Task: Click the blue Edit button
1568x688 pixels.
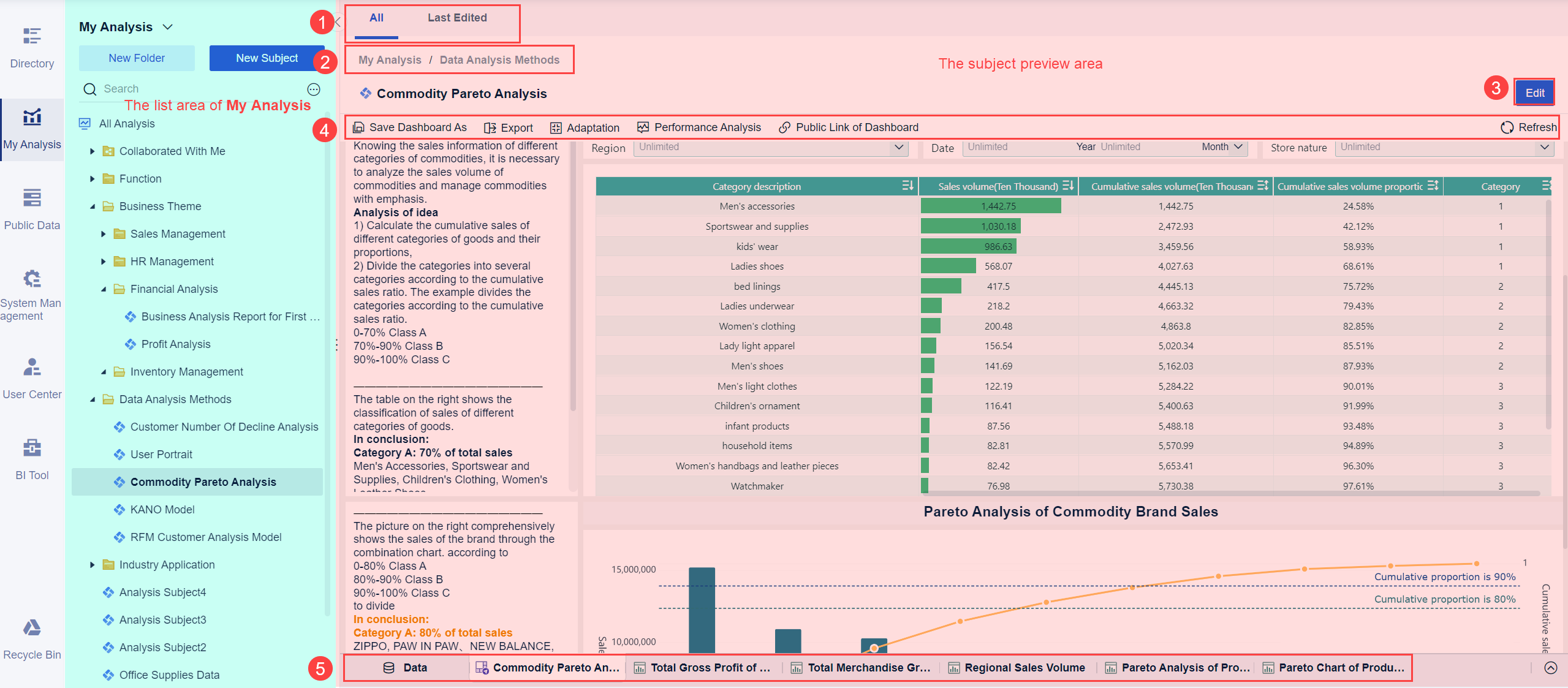Action: 1534,93
